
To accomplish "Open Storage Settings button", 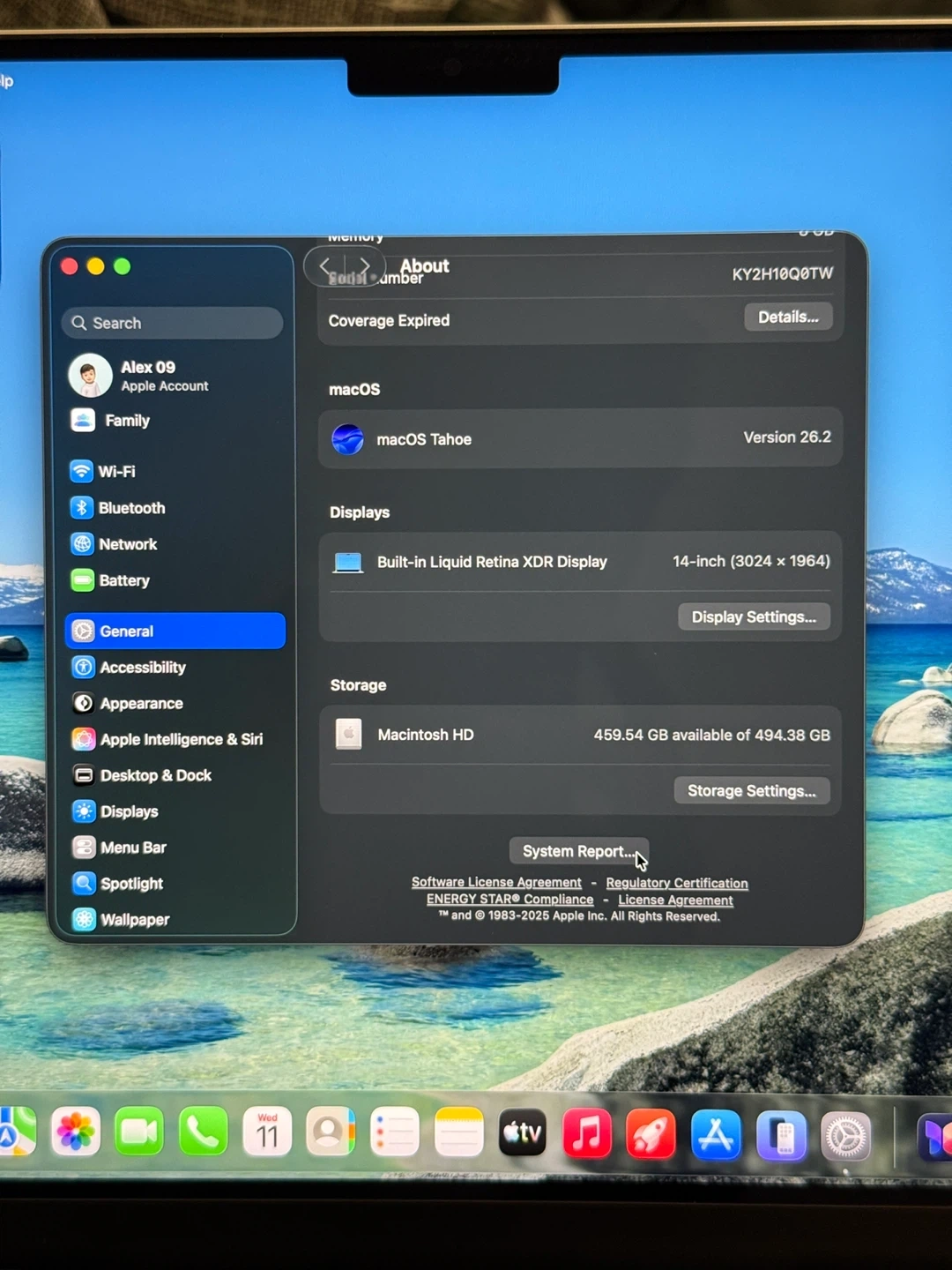I will pos(751,791).
